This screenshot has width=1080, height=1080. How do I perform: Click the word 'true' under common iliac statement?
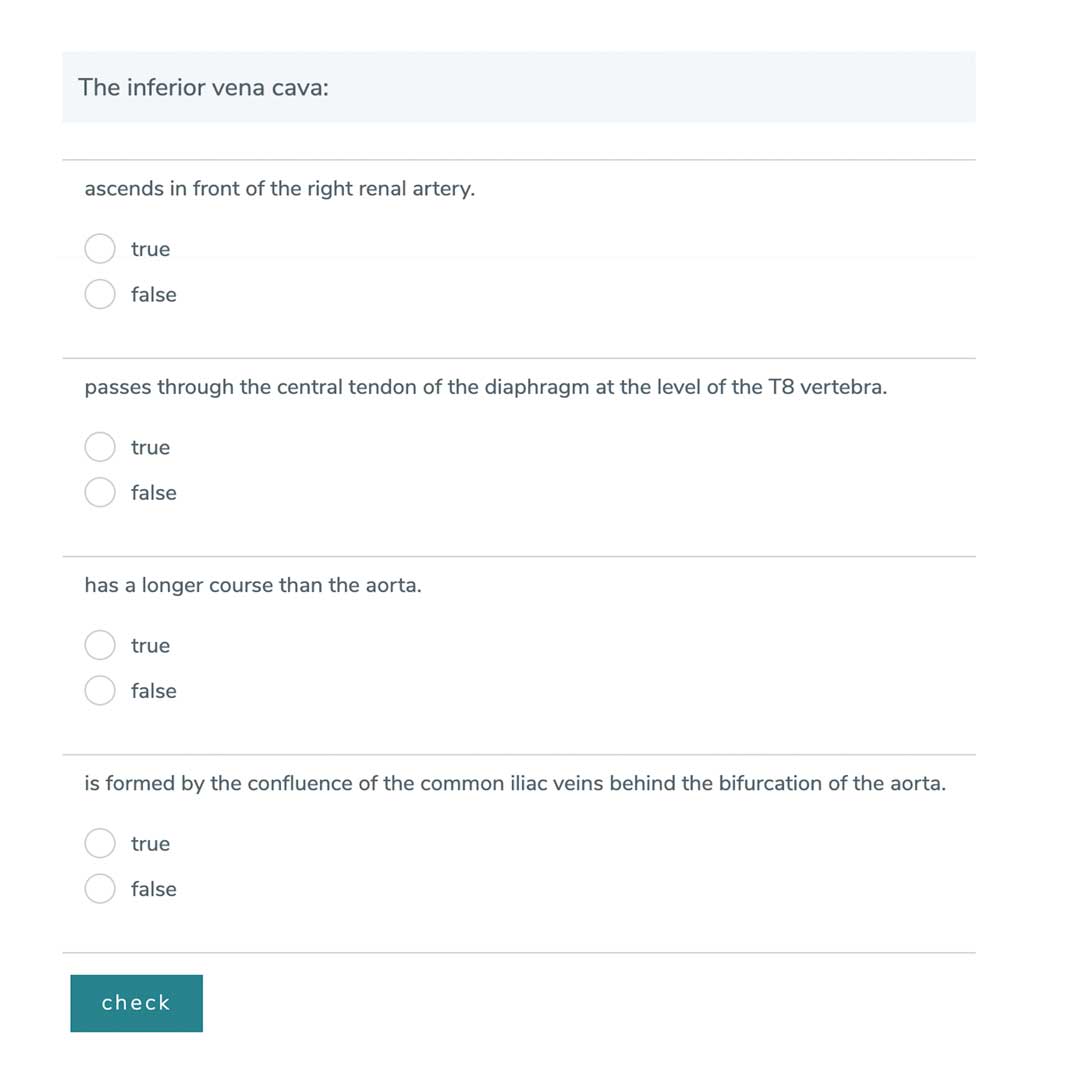coord(150,843)
